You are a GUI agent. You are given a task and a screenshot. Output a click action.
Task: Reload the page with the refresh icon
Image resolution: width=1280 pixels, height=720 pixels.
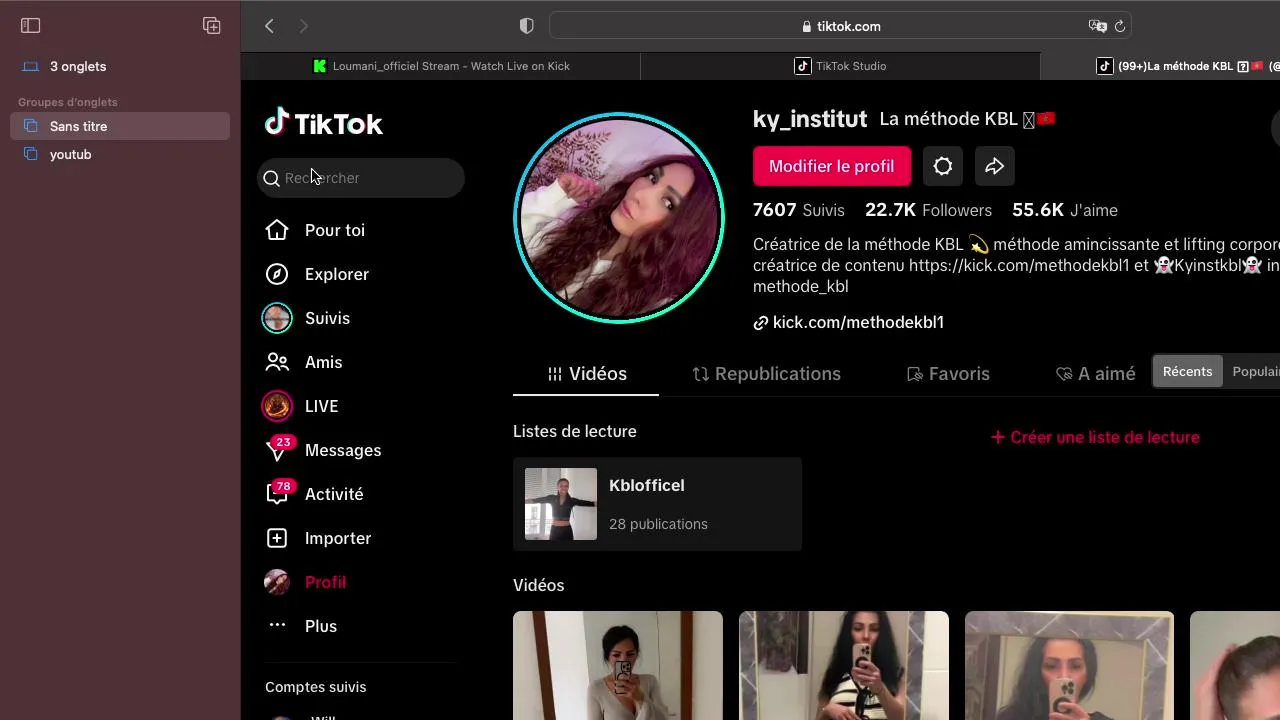coord(1120,26)
